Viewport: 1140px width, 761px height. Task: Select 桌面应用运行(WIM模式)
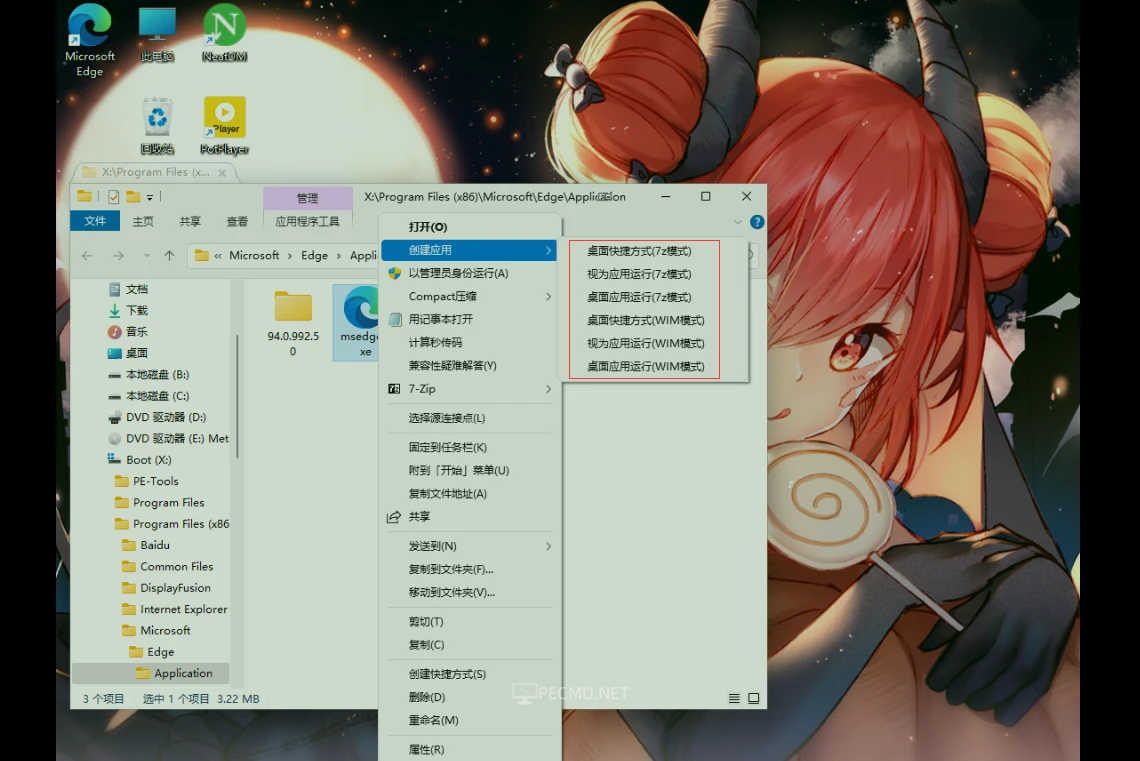coord(646,367)
